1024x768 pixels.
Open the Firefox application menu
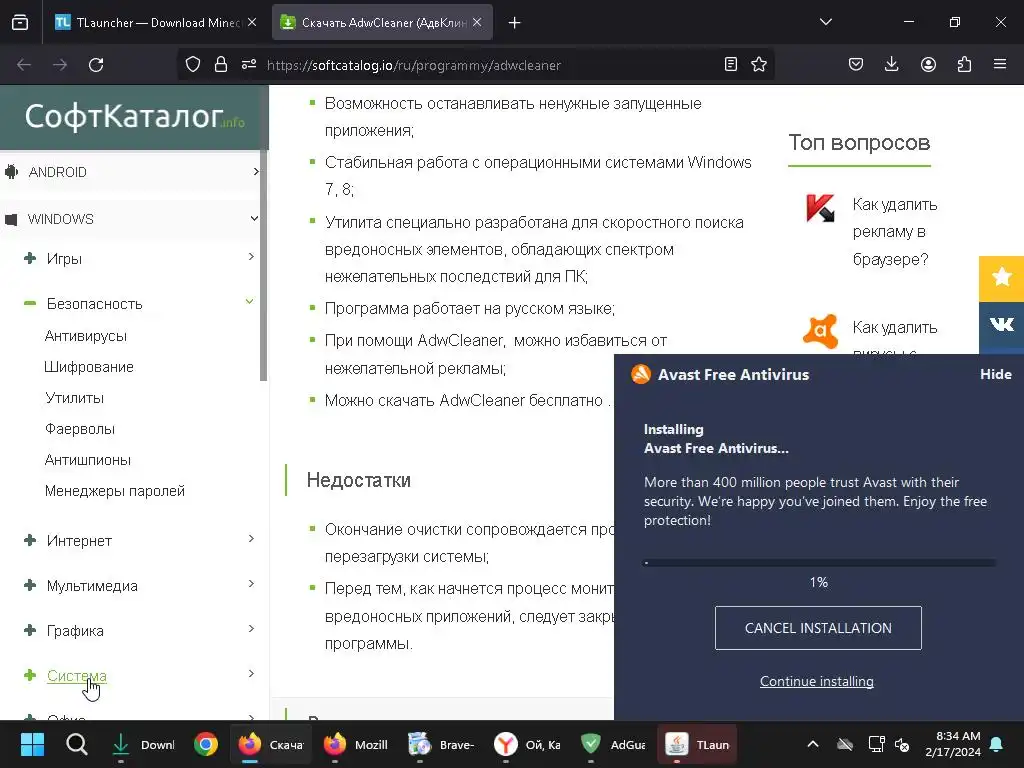[x=1000, y=65]
